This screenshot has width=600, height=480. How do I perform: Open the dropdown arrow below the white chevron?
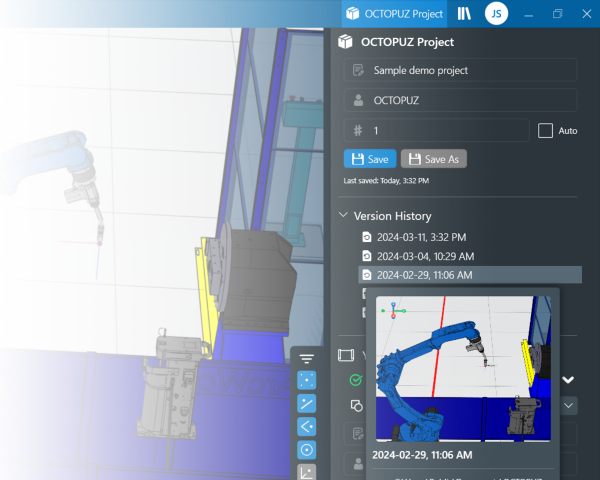pyautogui.click(x=569, y=405)
